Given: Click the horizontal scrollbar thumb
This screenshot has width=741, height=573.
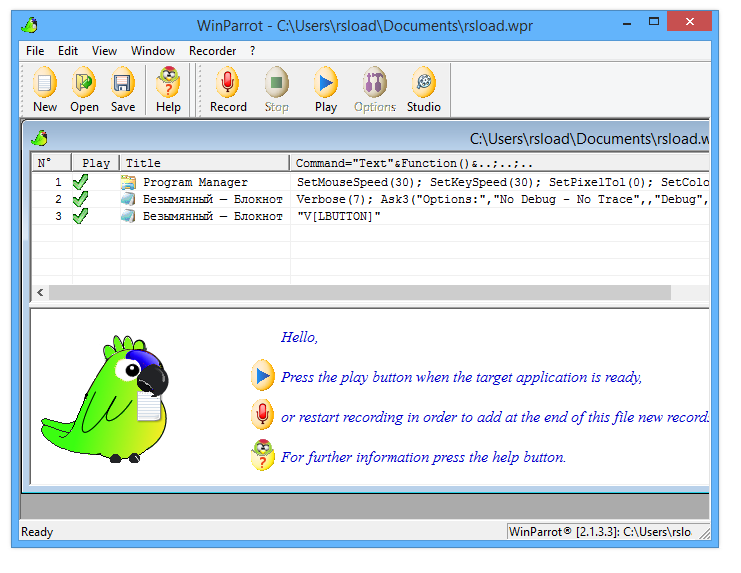Looking at the screenshot, I should coord(360,292).
